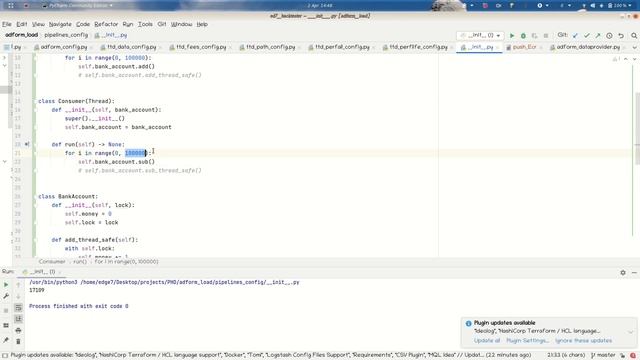Click the red error indicator in status bar
640x360 pixels.
(x=633, y=356)
